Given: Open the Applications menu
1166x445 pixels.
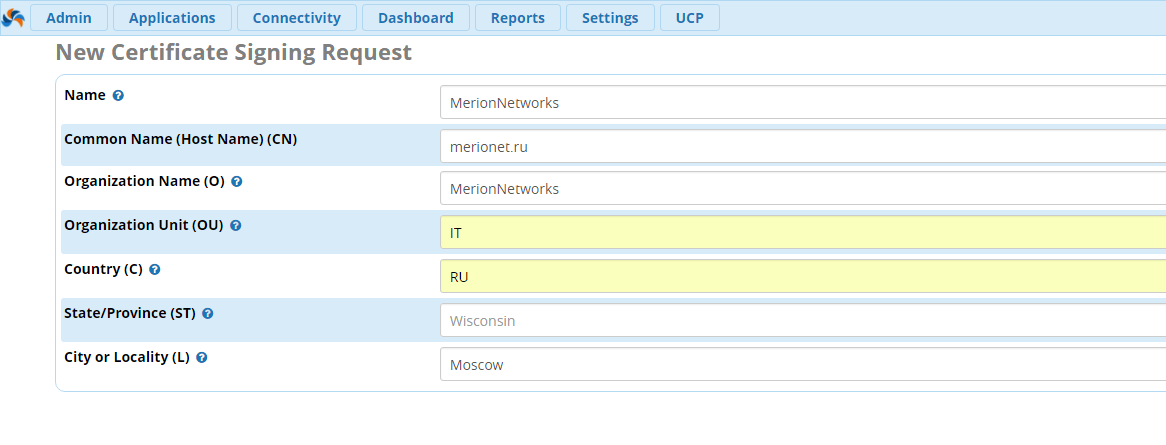Looking at the screenshot, I should pyautogui.click(x=172, y=18).
